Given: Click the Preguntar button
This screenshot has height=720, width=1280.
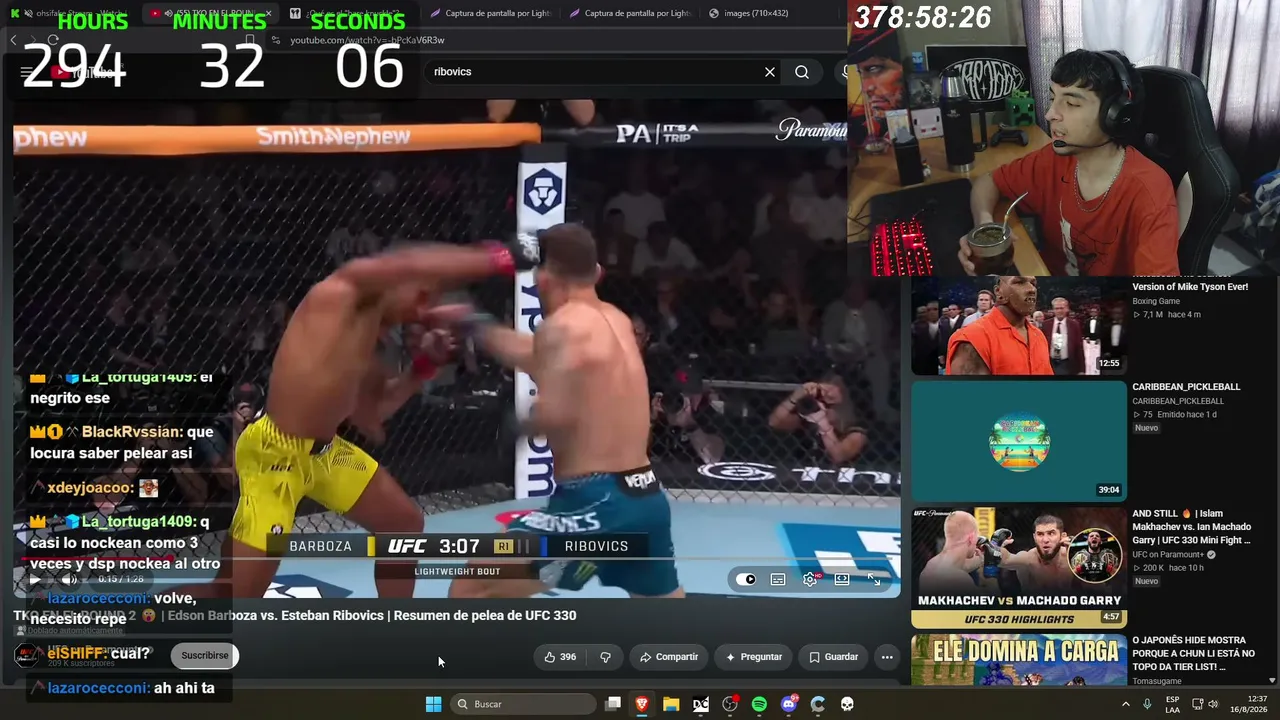Looking at the screenshot, I should tap(754, 657).
